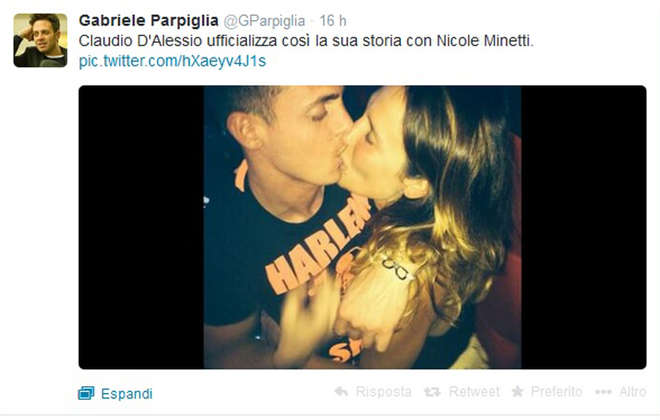Image resolution: width=660 pixels, height=420 pixels.
Task: Click the retweet arrows icon
Action: pyautogui.click(x=432, y=392)
